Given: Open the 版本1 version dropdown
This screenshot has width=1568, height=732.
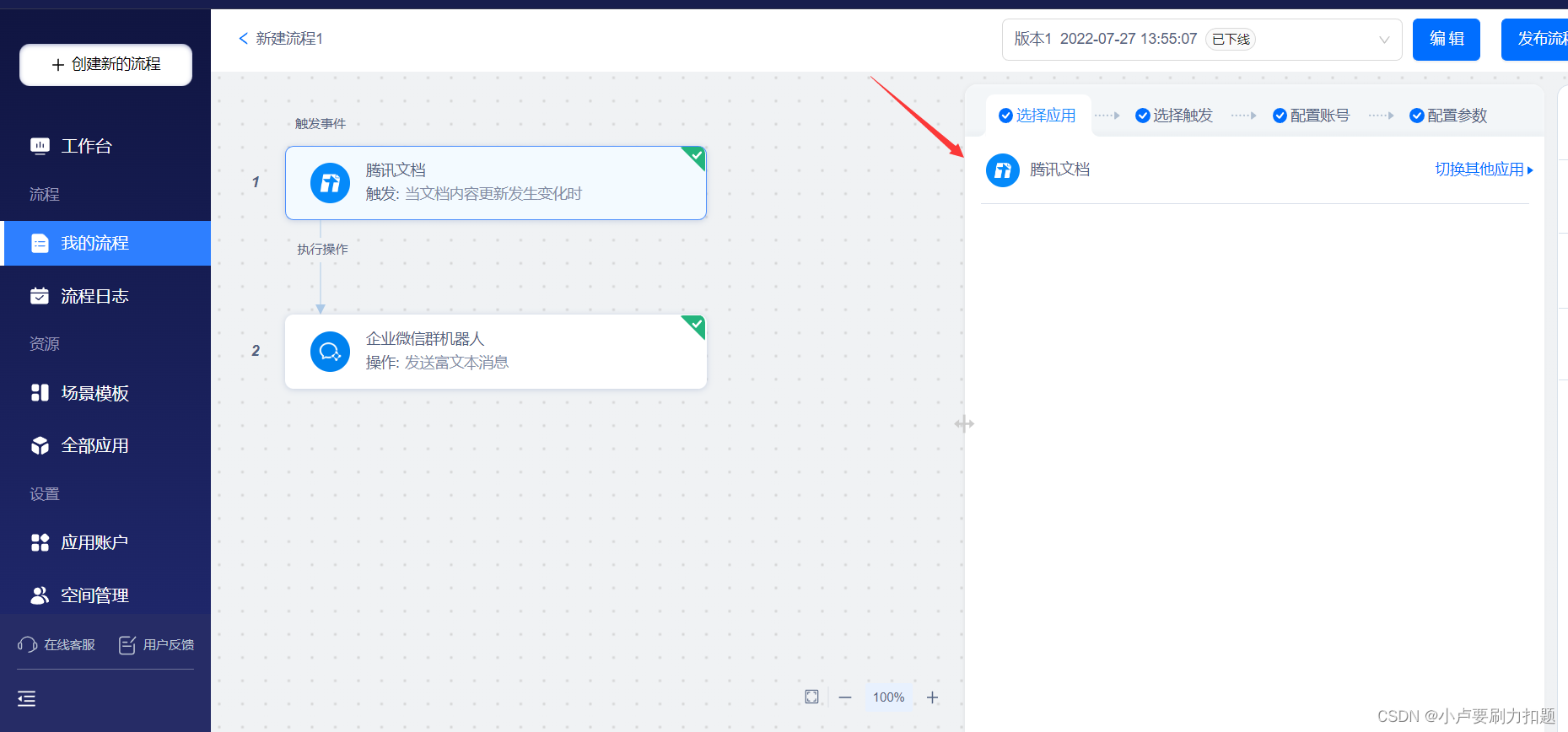Looking at the screenshot, I should [1202, 40].
